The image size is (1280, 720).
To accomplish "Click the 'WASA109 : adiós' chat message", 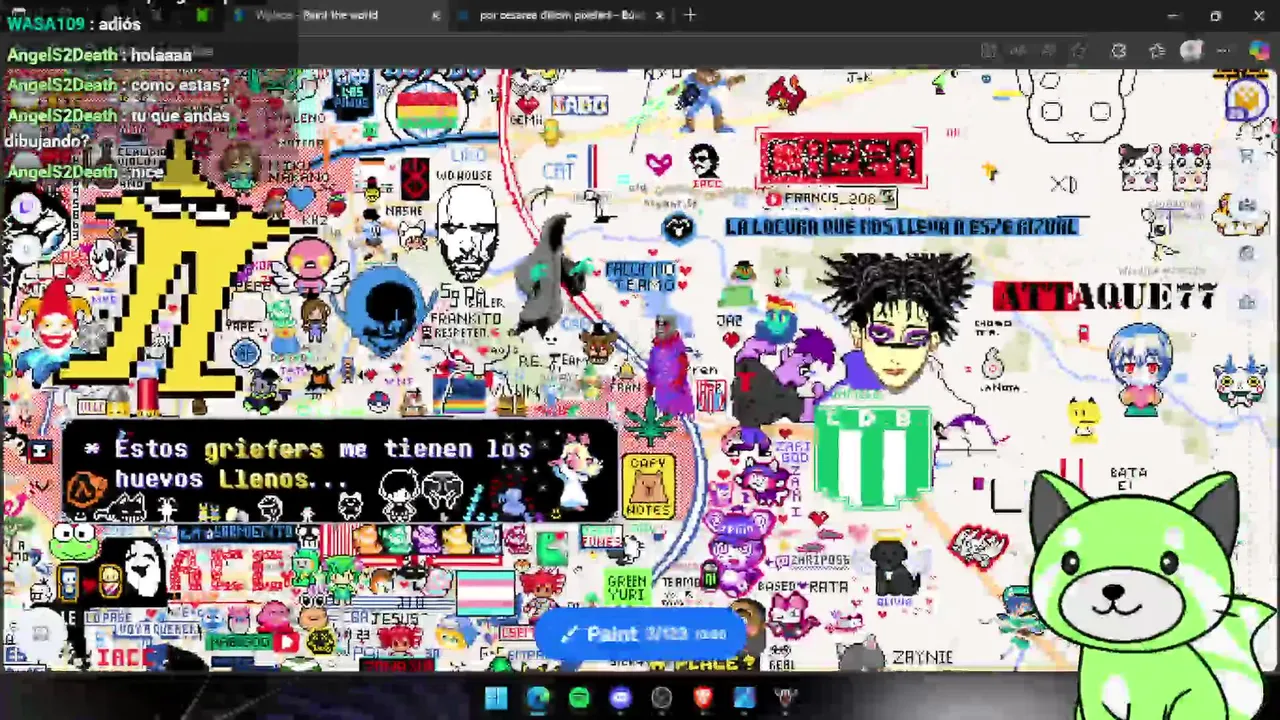I will pyautogui.click(x=74, y=23).
